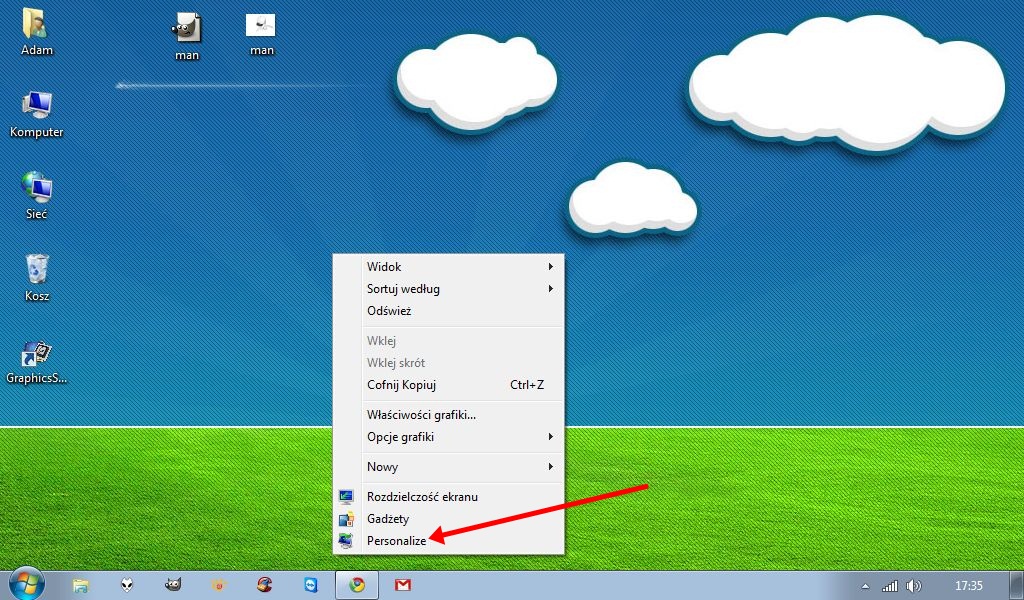Select the man file with GIMP icon
The width and height of the screenshot is (1024, 600).
(187, 37)
